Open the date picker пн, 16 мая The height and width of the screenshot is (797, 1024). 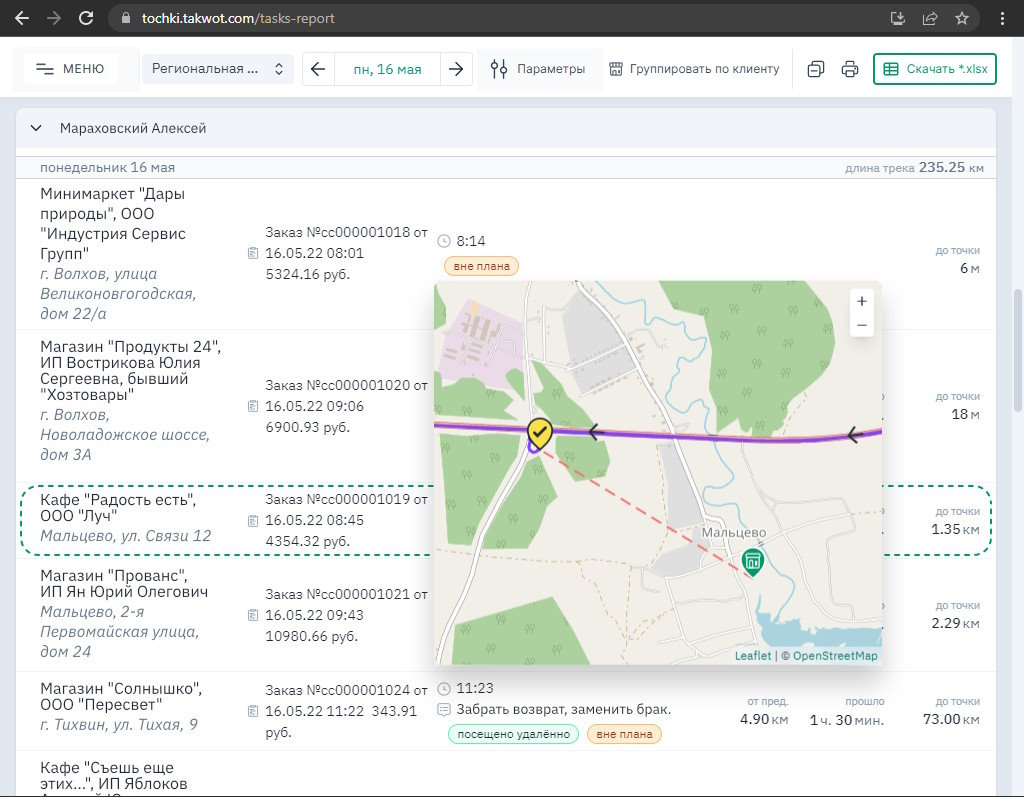click(387, 69)
